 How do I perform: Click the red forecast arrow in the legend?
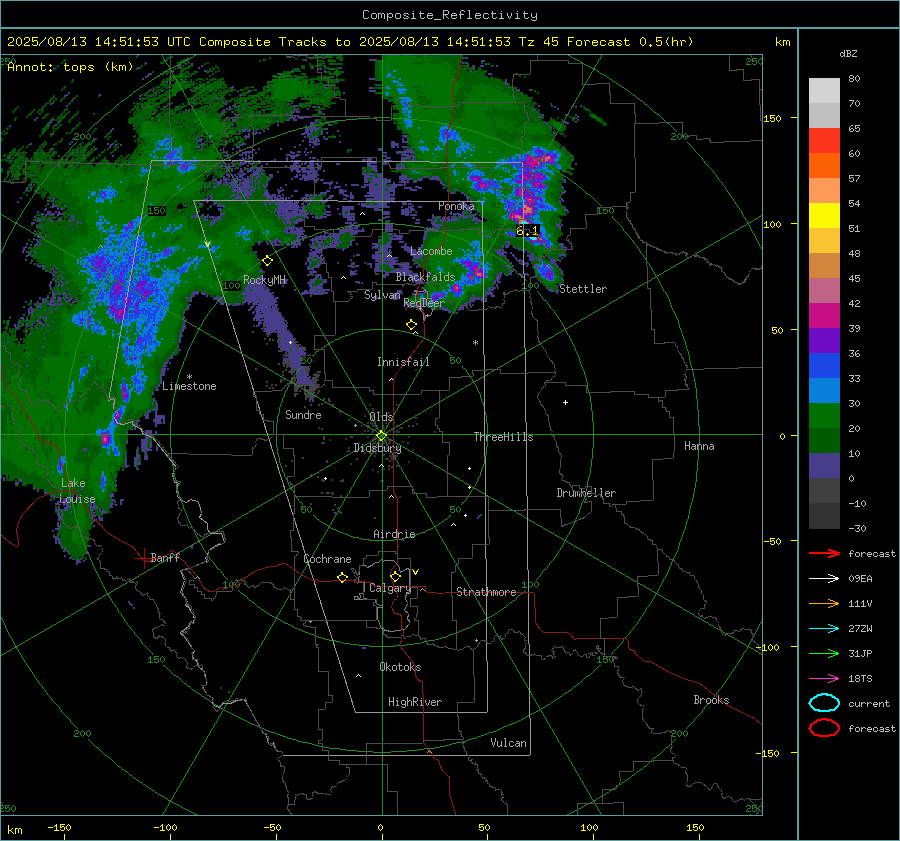pyautogui.click(x=824, y=553)
